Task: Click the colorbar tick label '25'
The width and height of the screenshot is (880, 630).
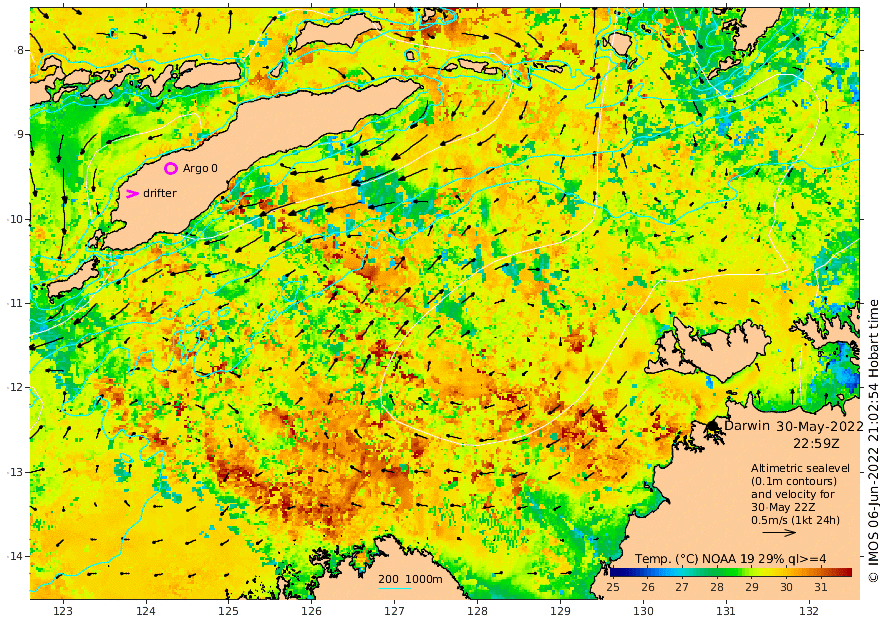Action: point(613,587)
